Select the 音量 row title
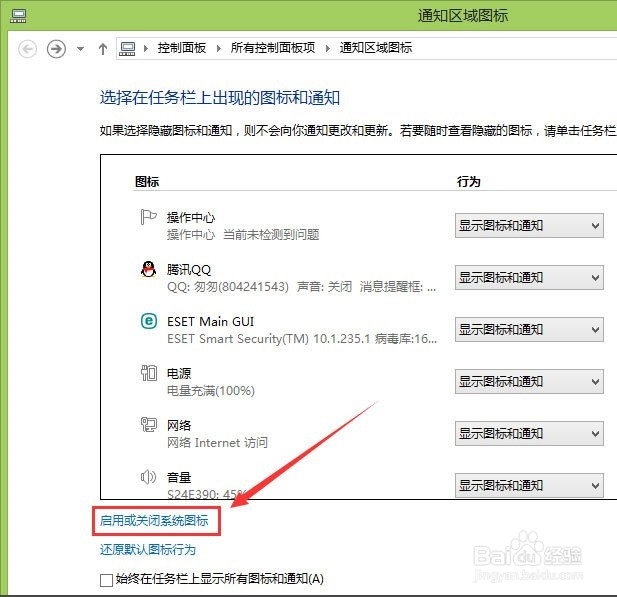Viewport: 617px width, 597px height. pos(179,477)
